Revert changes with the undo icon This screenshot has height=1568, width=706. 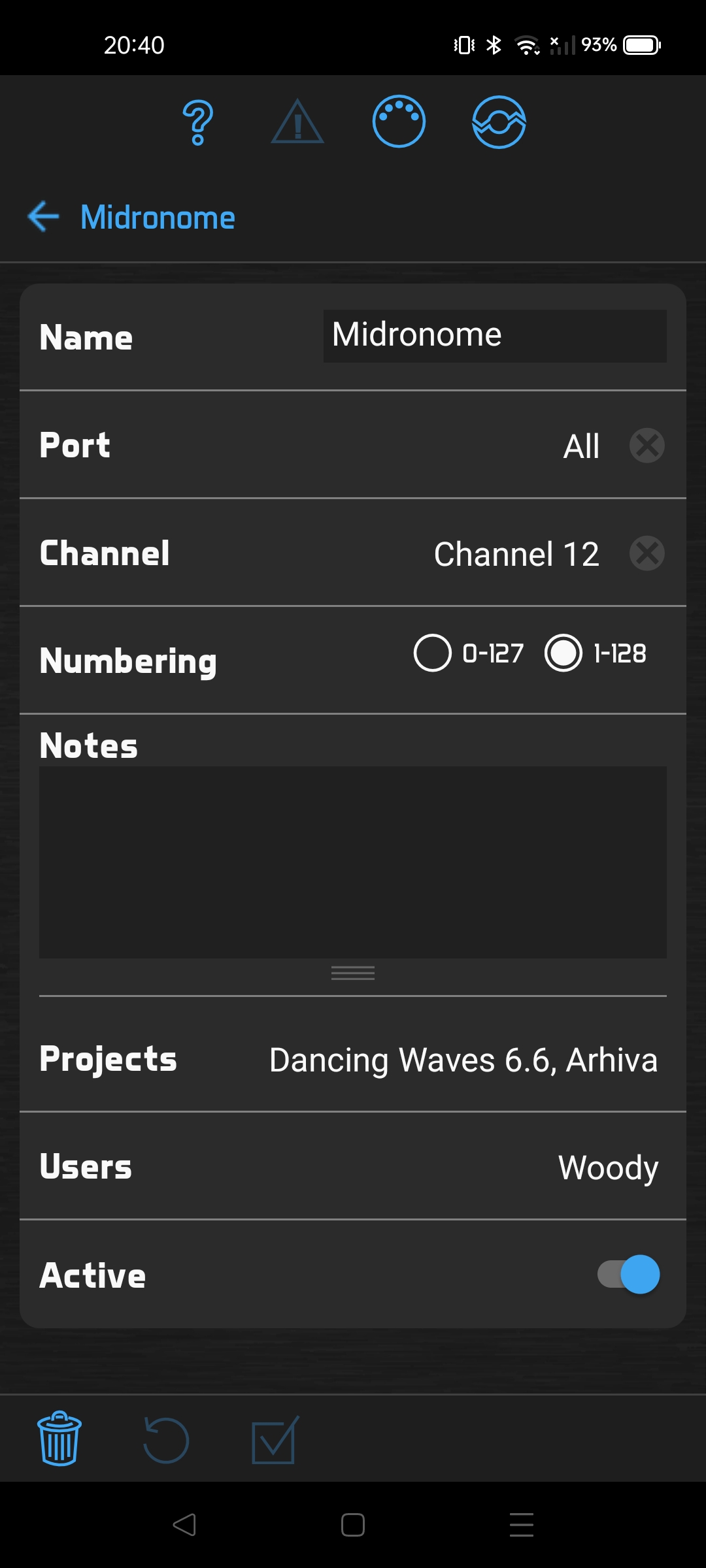pyautogui.click(x=166, y=1439)
